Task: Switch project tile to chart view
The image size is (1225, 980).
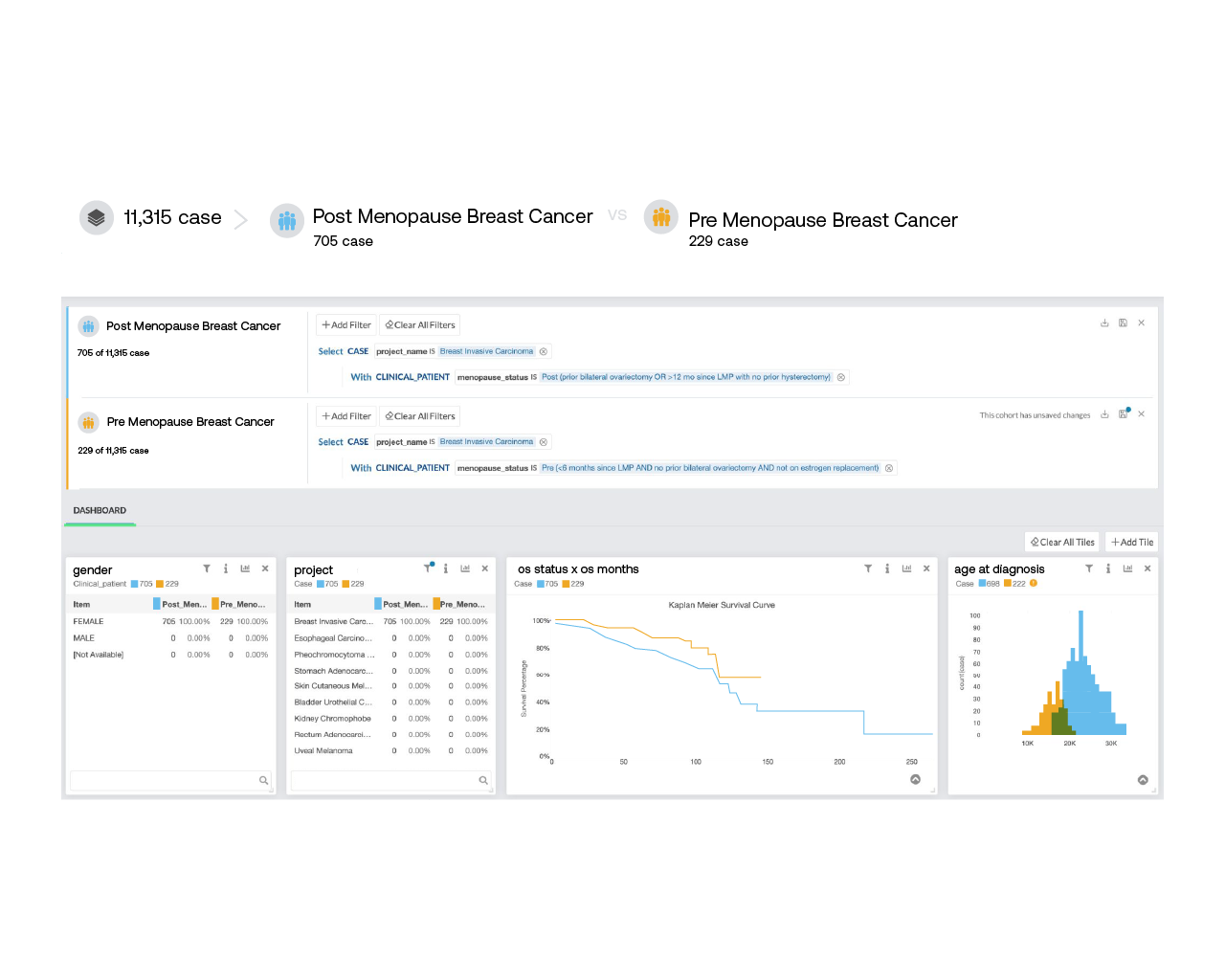Action: coord(465,568)
